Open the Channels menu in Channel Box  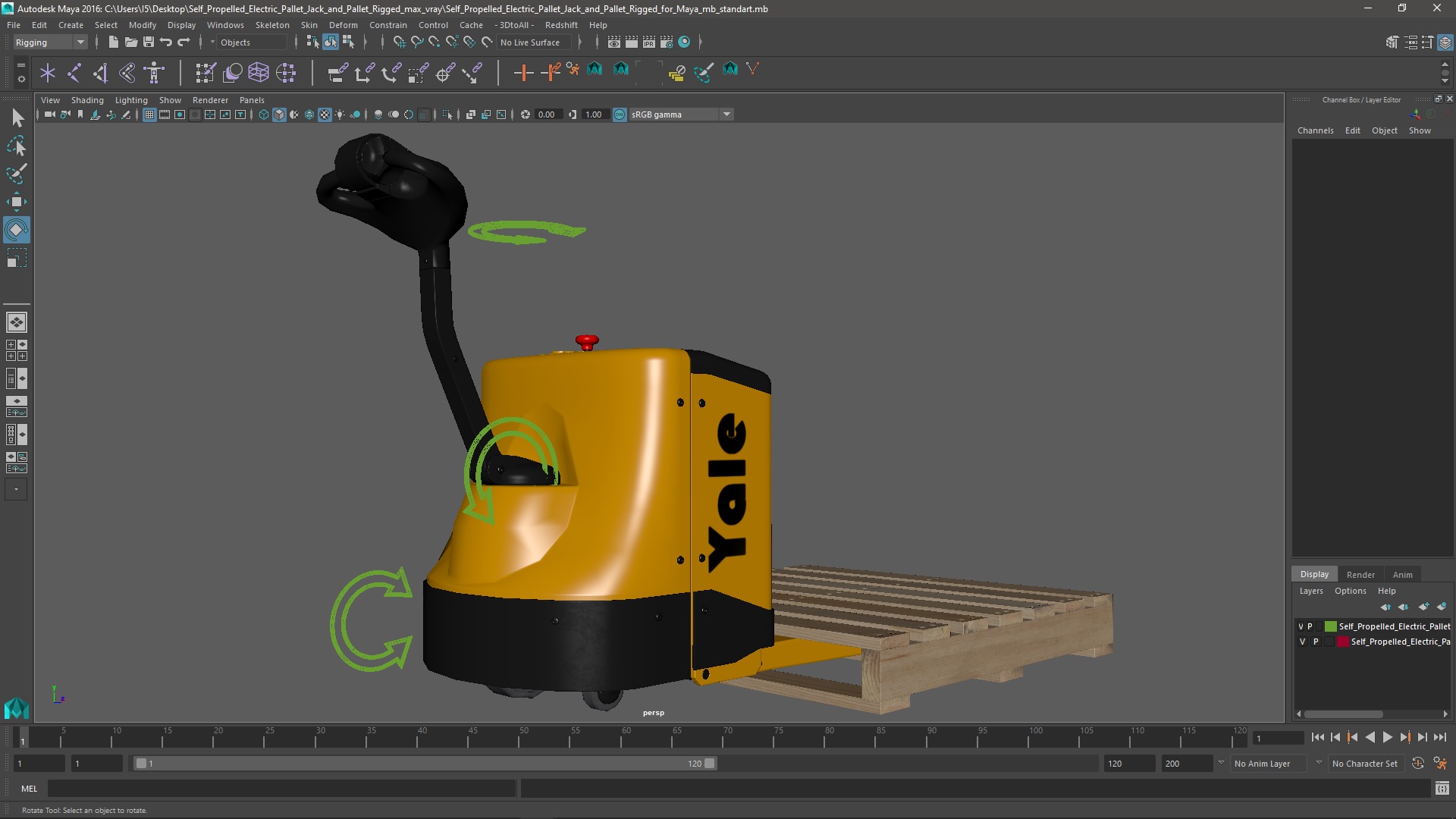pos(1315,130)
